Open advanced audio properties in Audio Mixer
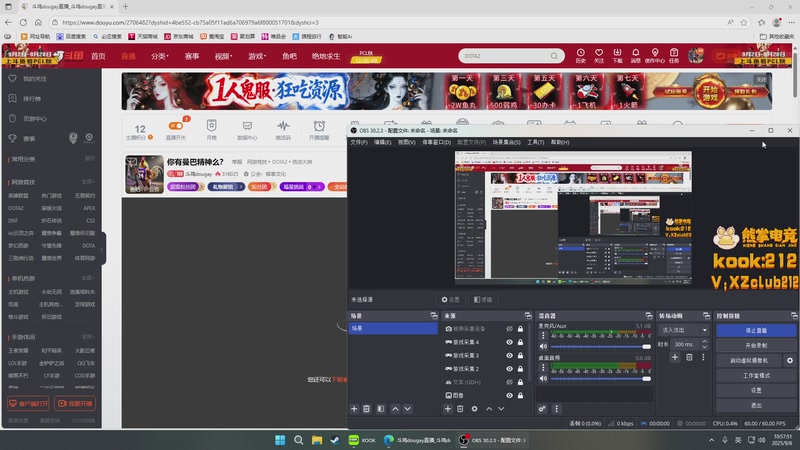The image size is (800, 450). 542,409
